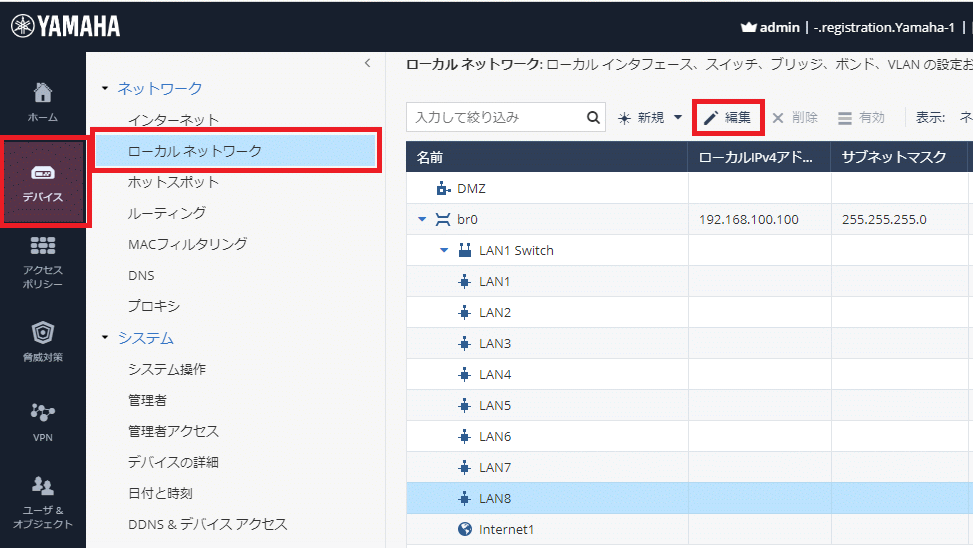Open the Home icon in sidebar

(42, 100)
